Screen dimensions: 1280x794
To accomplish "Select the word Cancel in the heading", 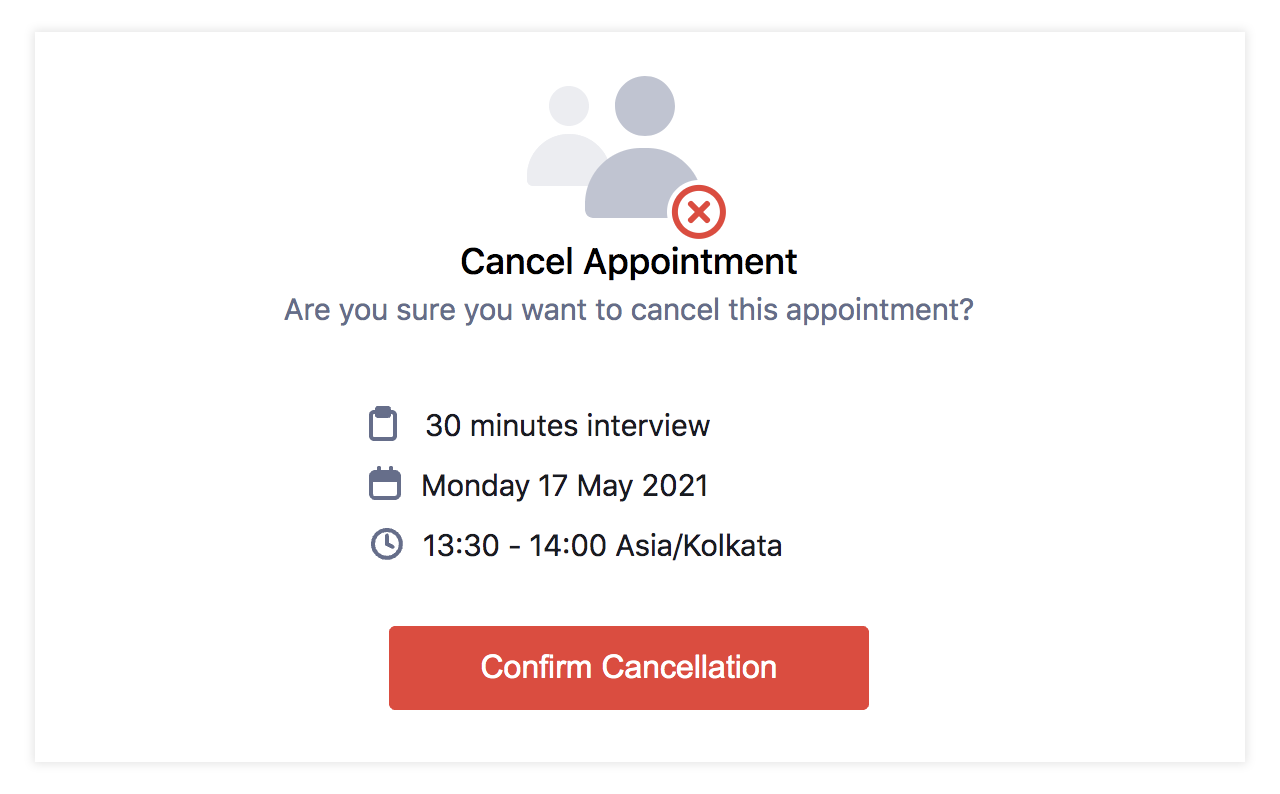I will 517,262.
